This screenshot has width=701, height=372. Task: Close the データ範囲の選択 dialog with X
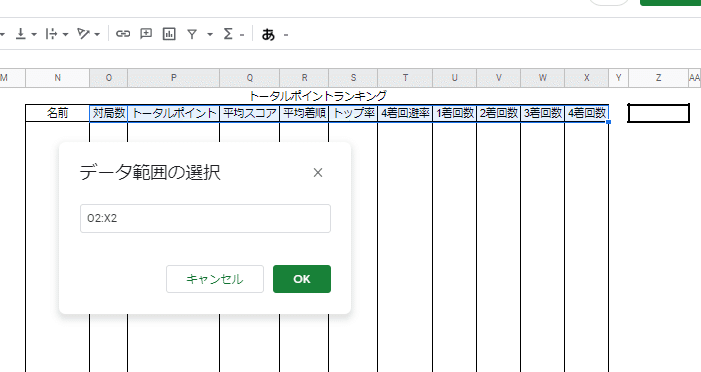[318, 173]
